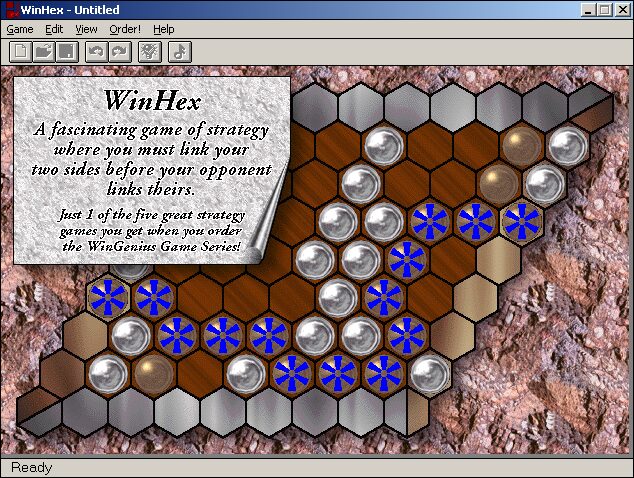Open the Edit menu
This screenshot has height=478, width=634.
tap(54, 29)
